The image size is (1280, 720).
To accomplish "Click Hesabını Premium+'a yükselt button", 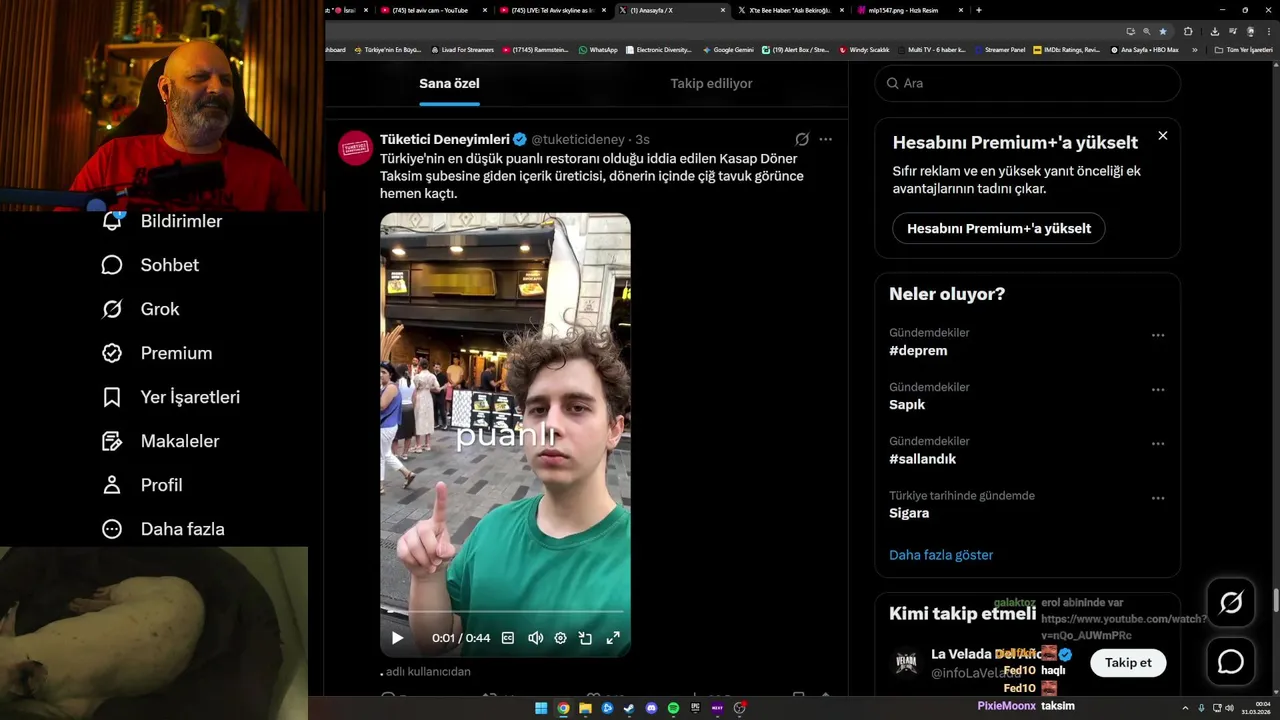I will pyautogui.click(x=999, y=228).
